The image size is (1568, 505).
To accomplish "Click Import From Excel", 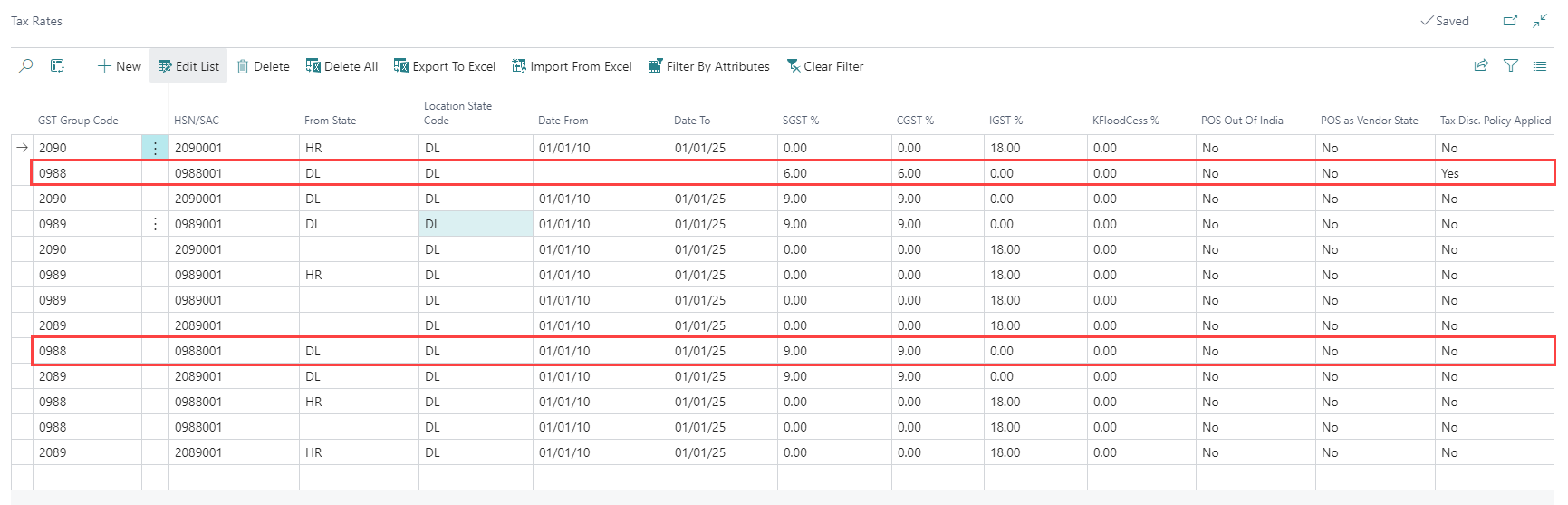I will point(572,66).
